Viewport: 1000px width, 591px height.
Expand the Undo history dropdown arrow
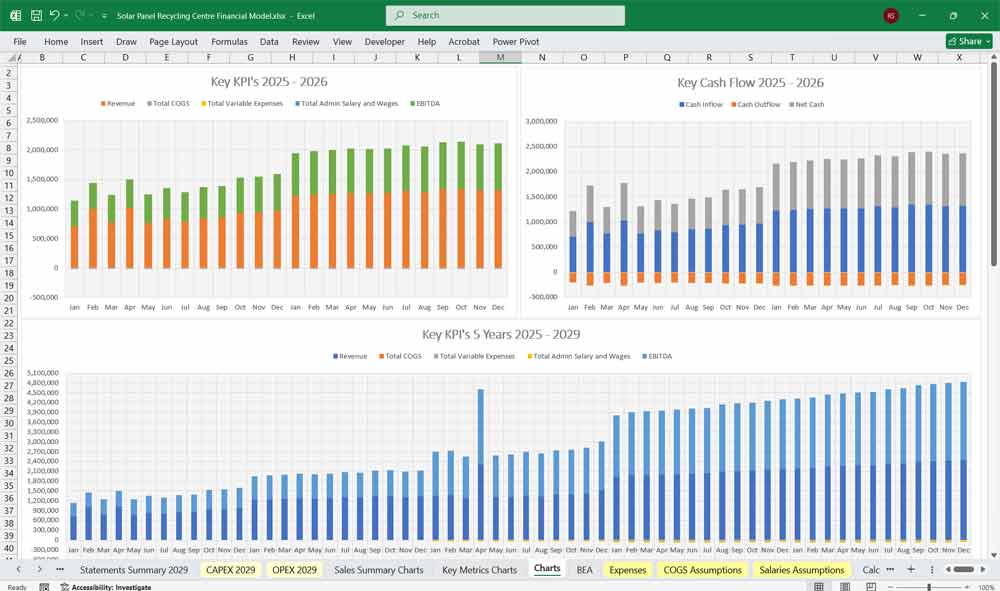tap(67, 16)
